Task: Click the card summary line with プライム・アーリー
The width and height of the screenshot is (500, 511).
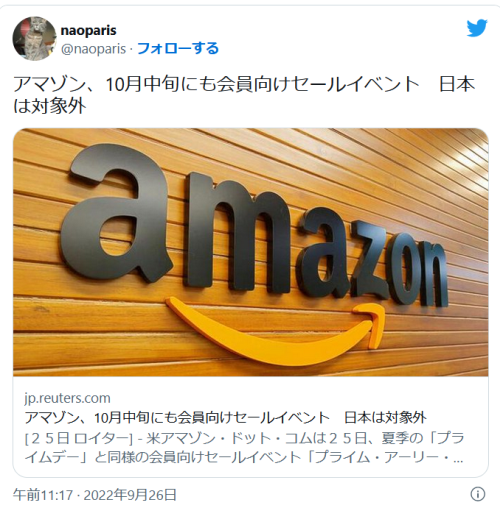Action: [x=244, y=457]
